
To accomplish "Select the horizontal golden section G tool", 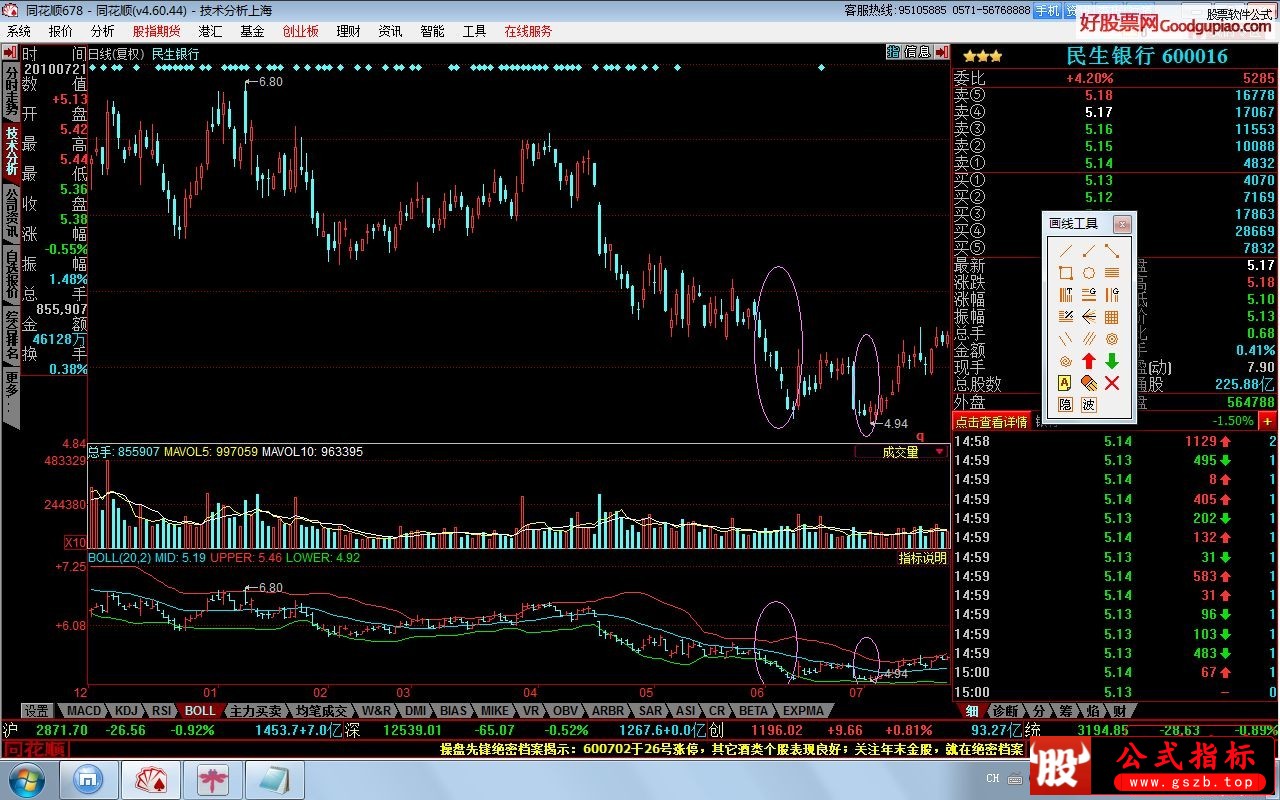I will tap(1089, 295).
